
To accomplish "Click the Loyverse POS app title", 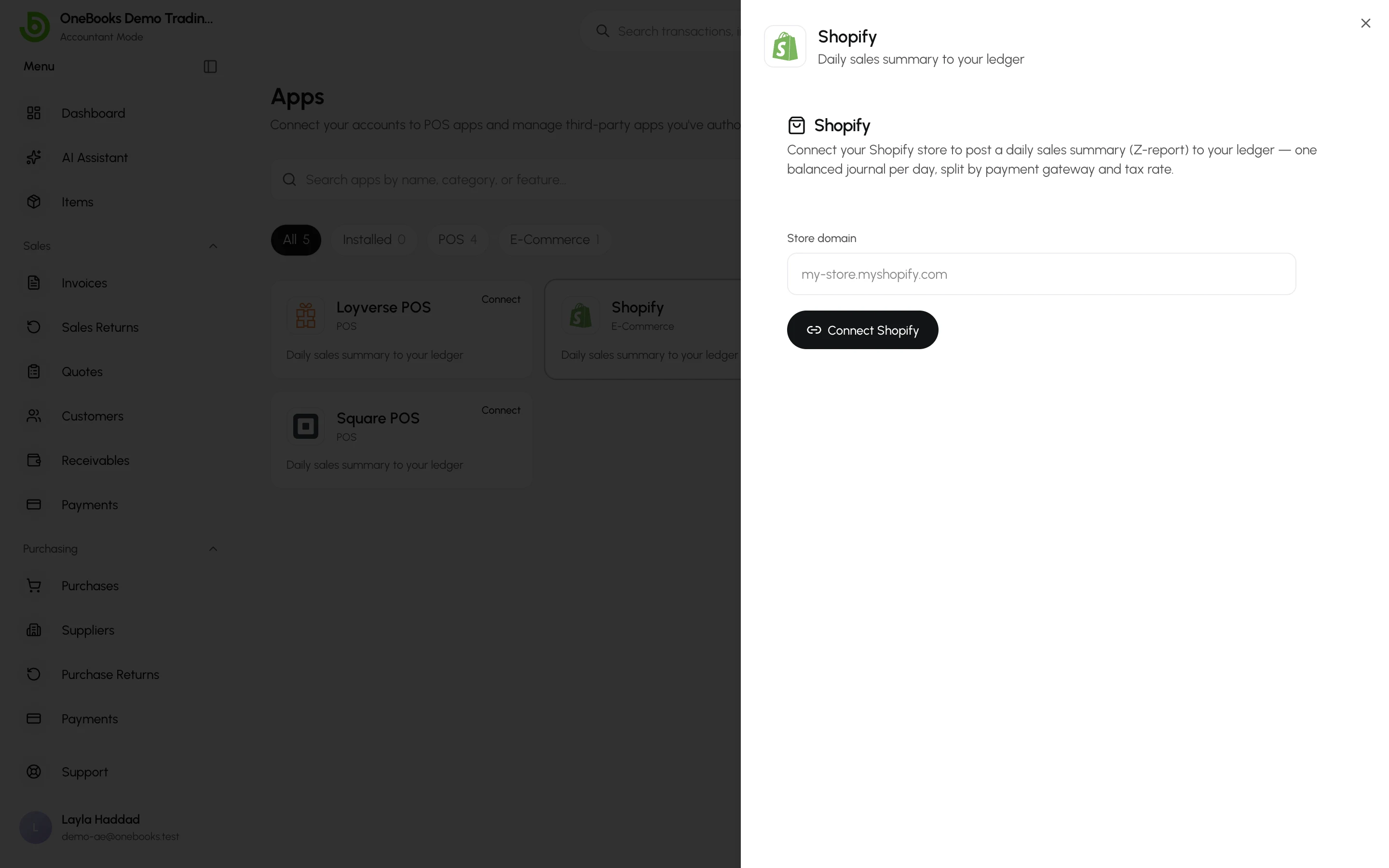I will [383, 307].
